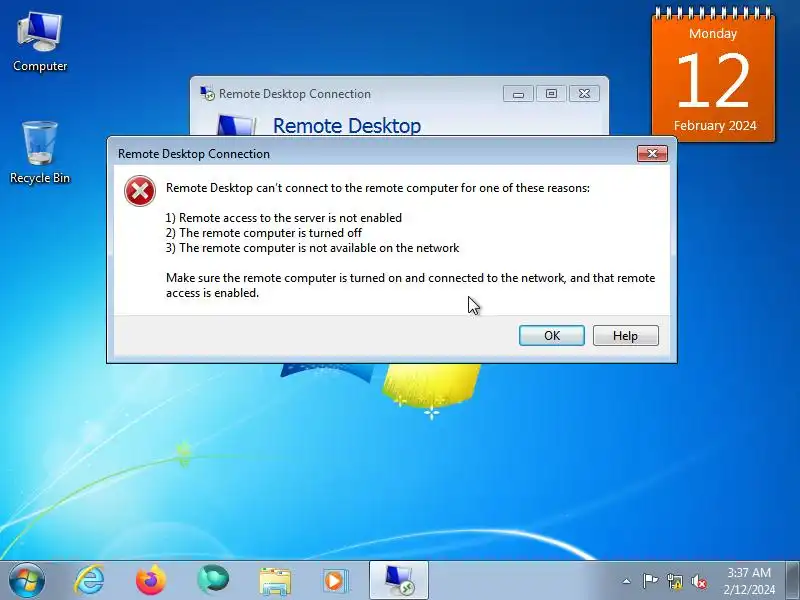Click the error dialog title bar text

pyautogui.click(x=194, y=154)
